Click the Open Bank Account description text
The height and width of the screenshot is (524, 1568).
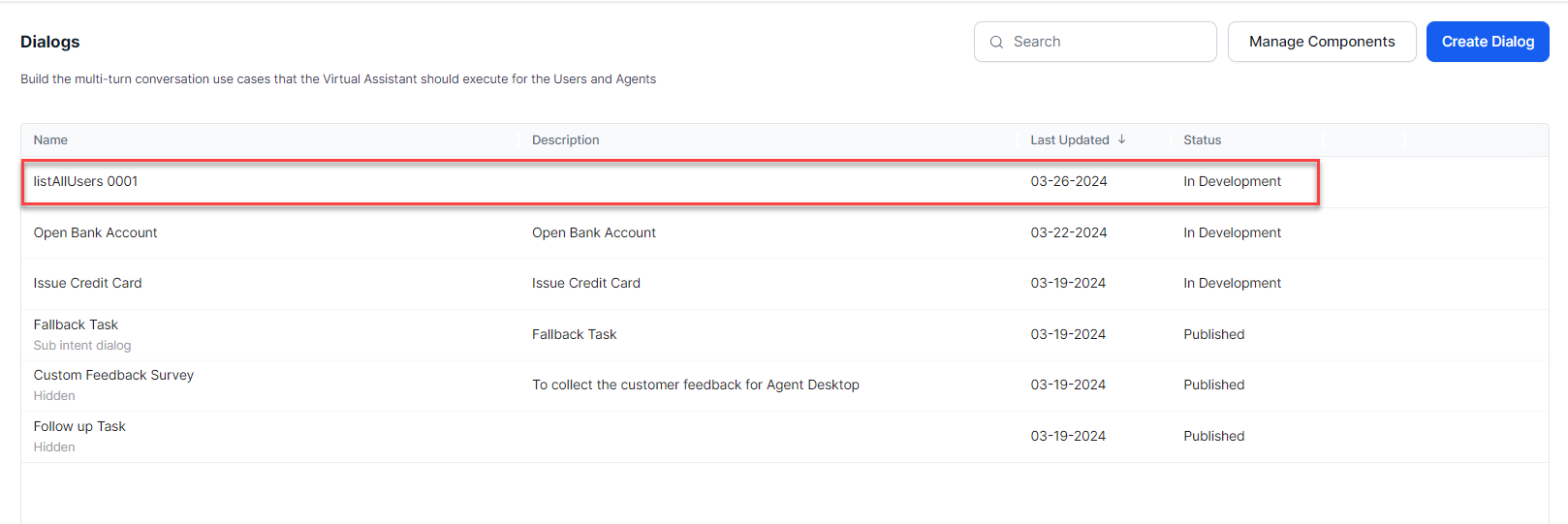[593, 232]
